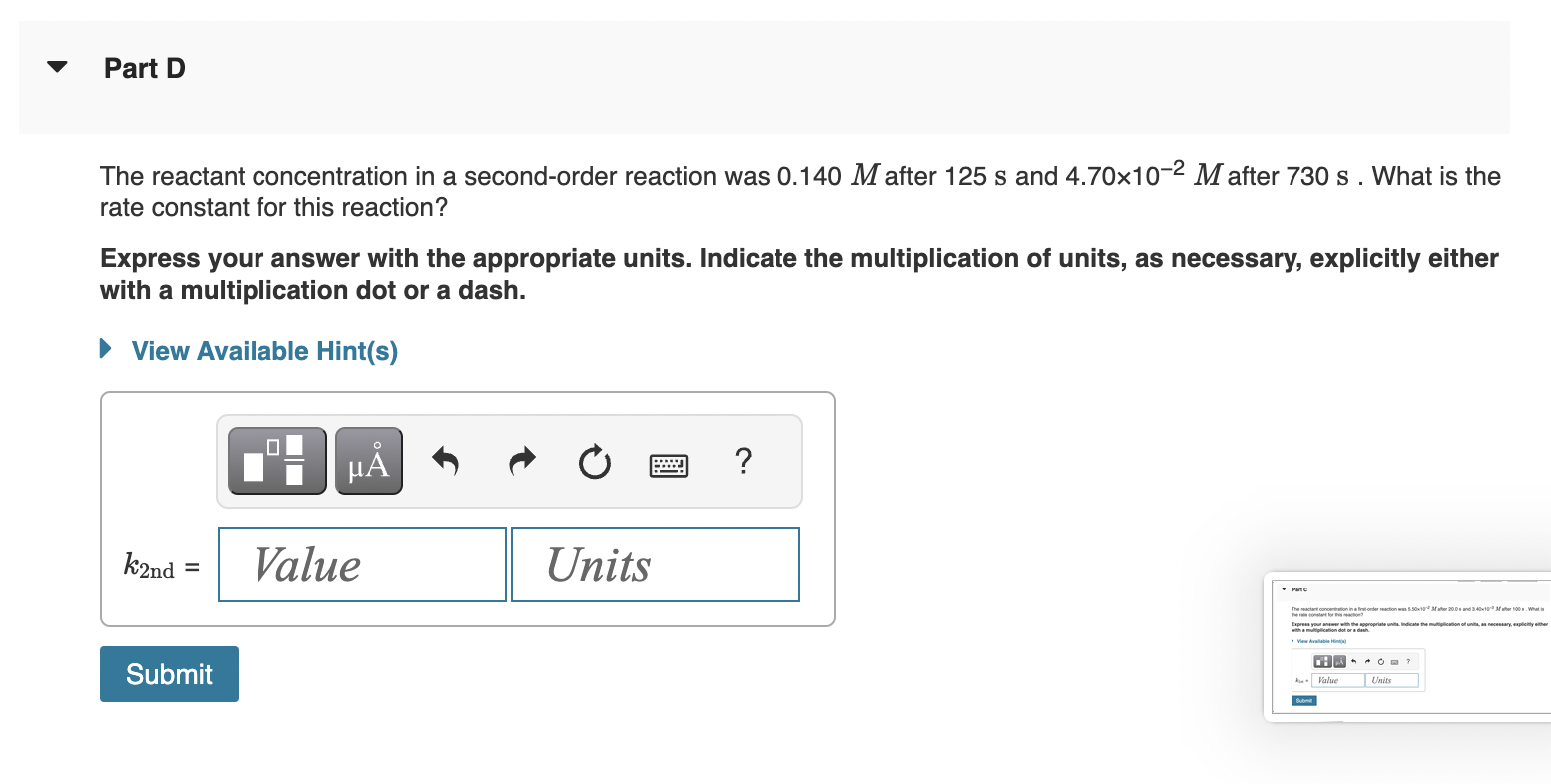
Task: Toggle the Part D disclosure triangle
Action: 57,66
